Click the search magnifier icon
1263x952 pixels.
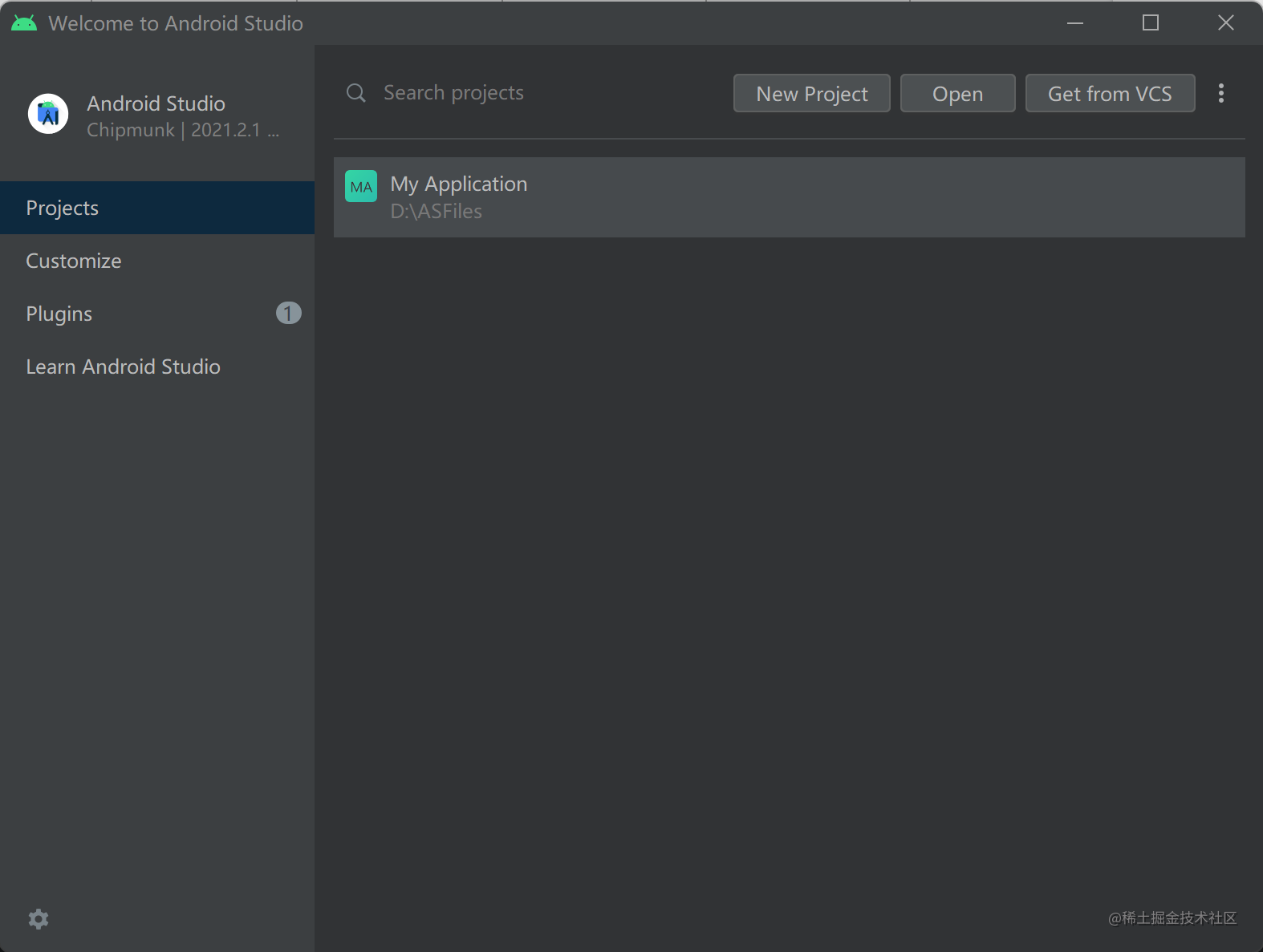[355, 93]
